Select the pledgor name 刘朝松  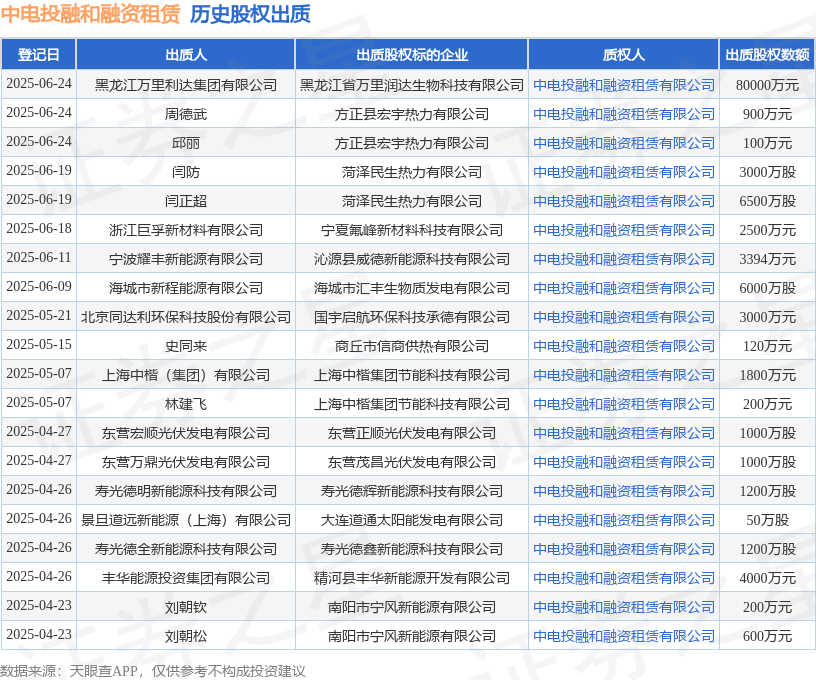pos(186,636)
